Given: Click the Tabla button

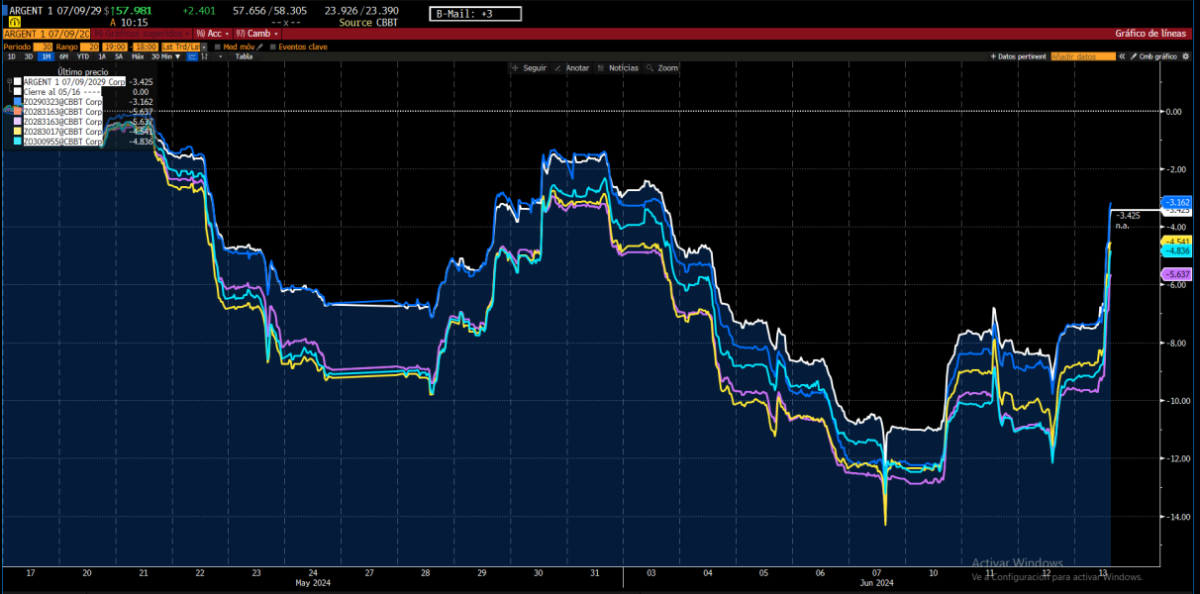Looking at the screenshot, I should point(243,57).
